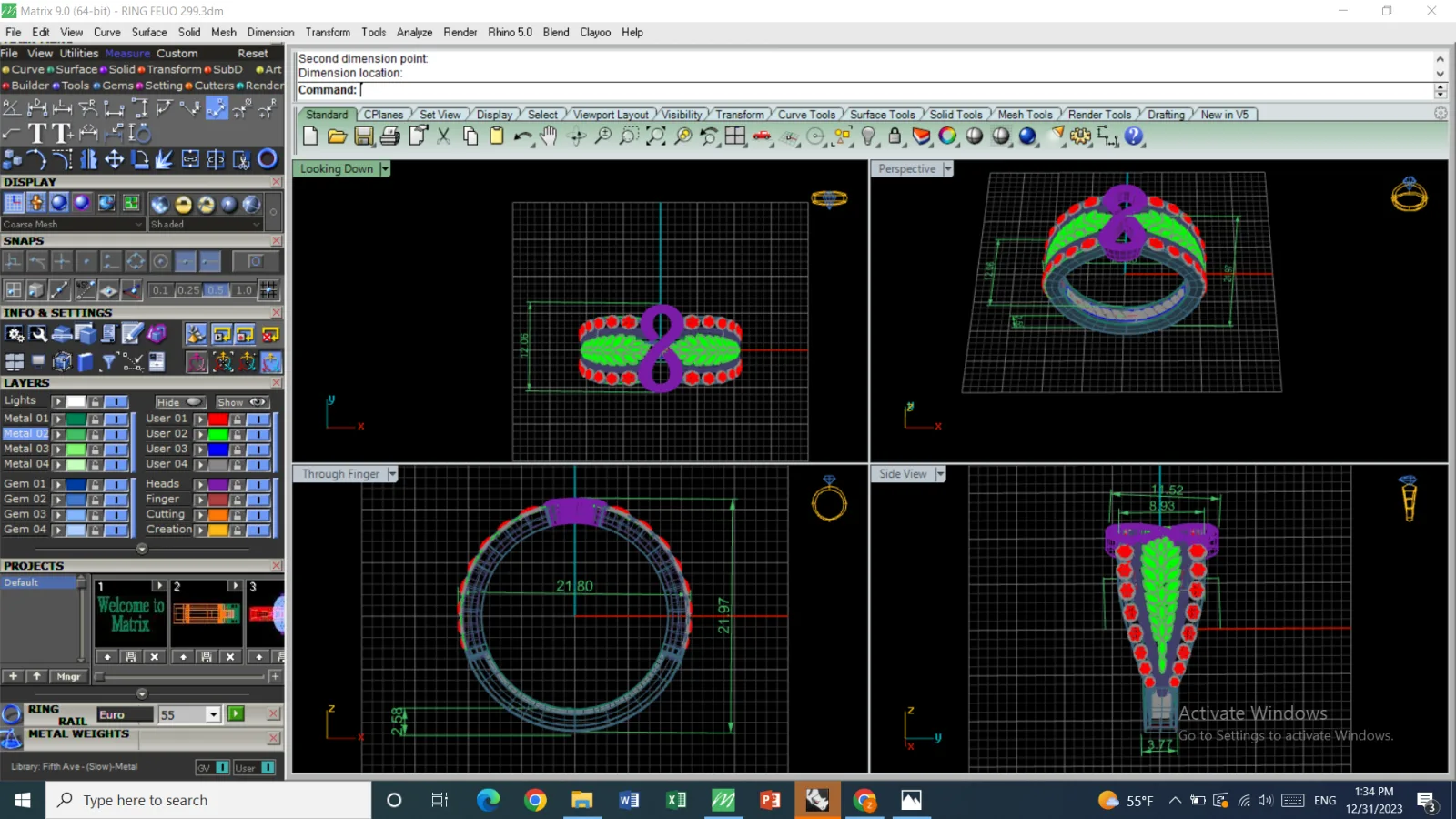Open the Coarse Mesh dropdown

tap(73, 224)
